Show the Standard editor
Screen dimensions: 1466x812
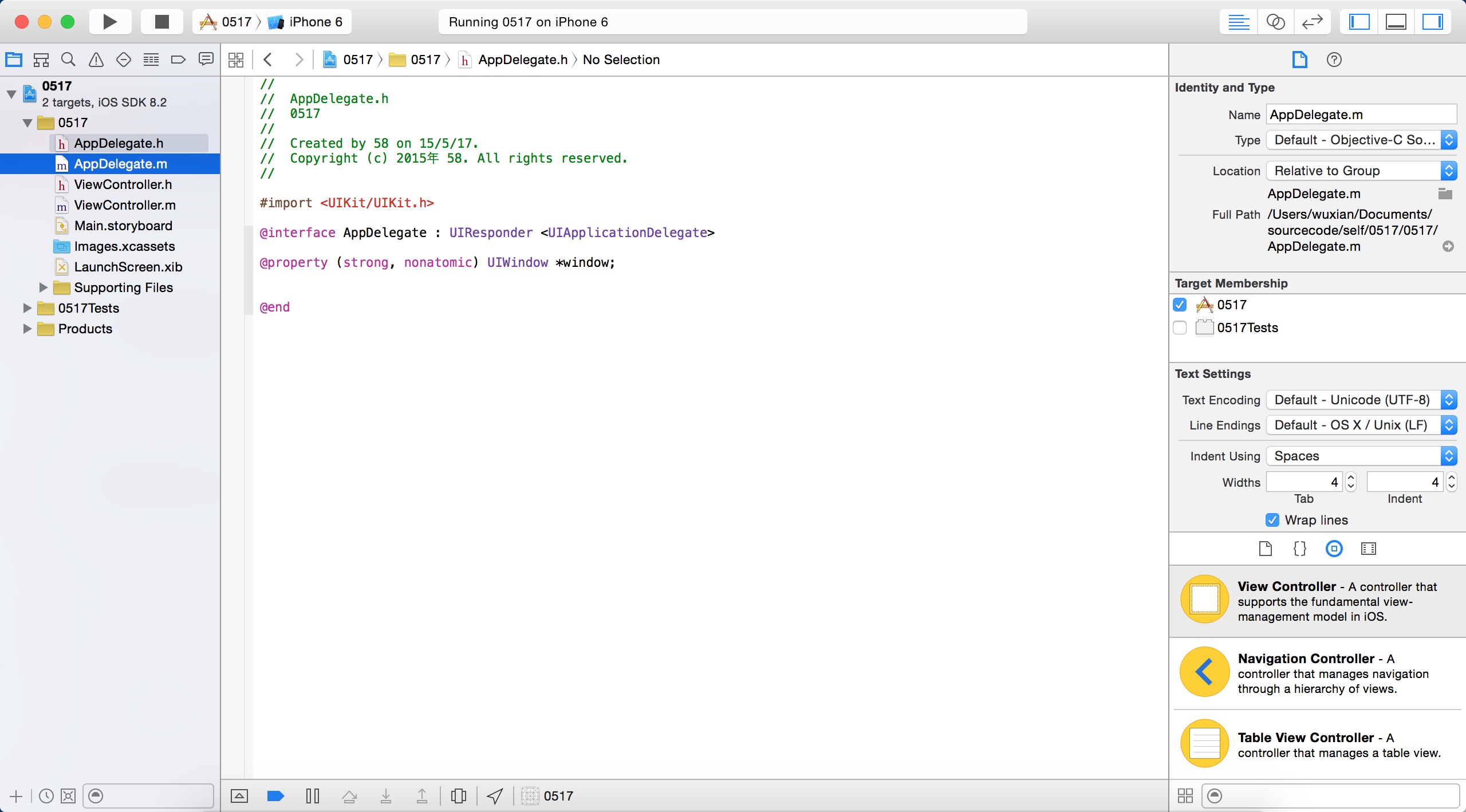pos(1239,22)
